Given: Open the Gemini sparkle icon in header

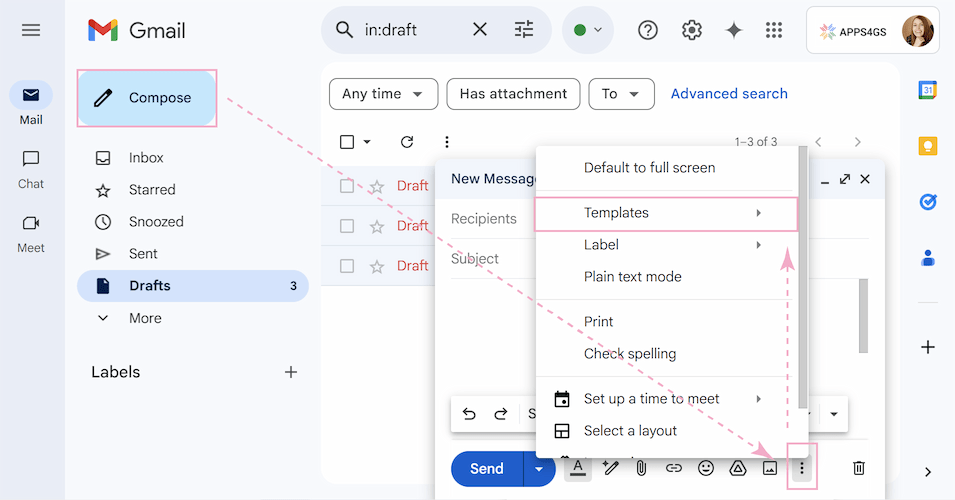Looking at the screenshot, I should (733, 30).
